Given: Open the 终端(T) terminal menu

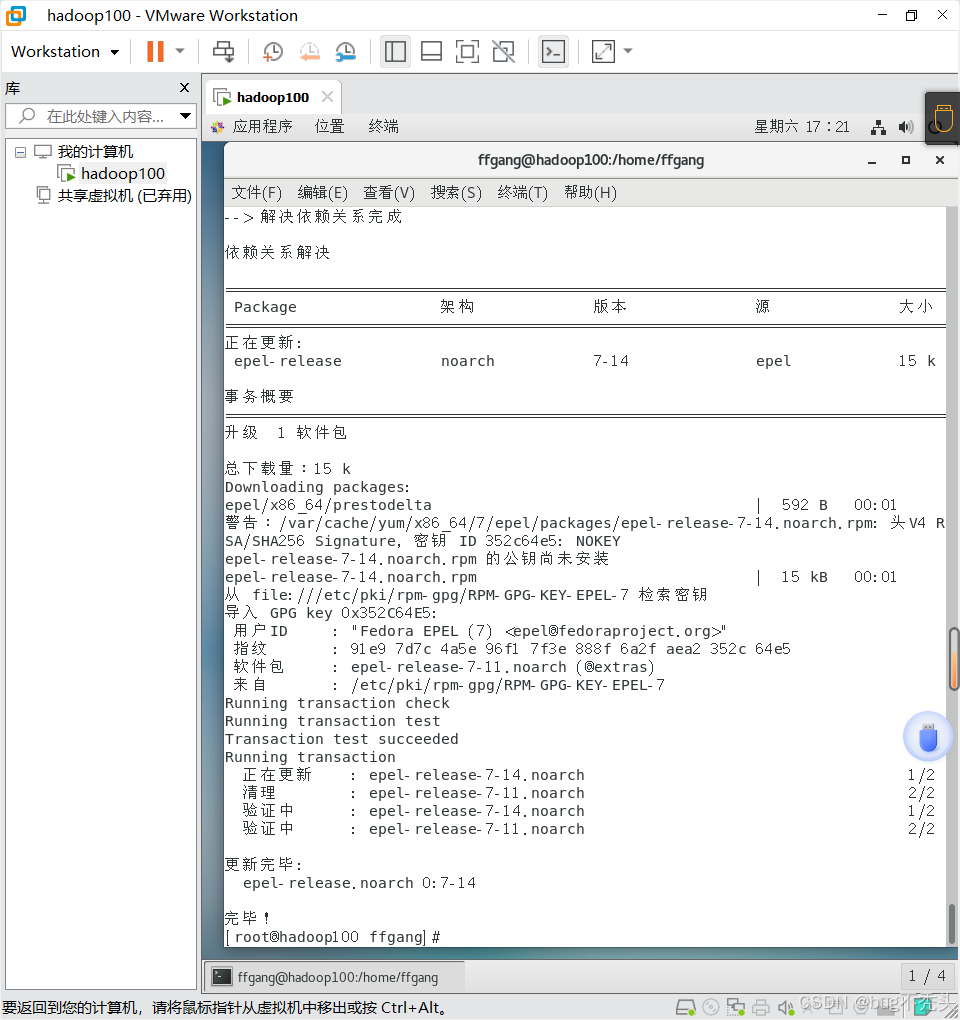Looking at the screenshot, I should pos(523,193).
